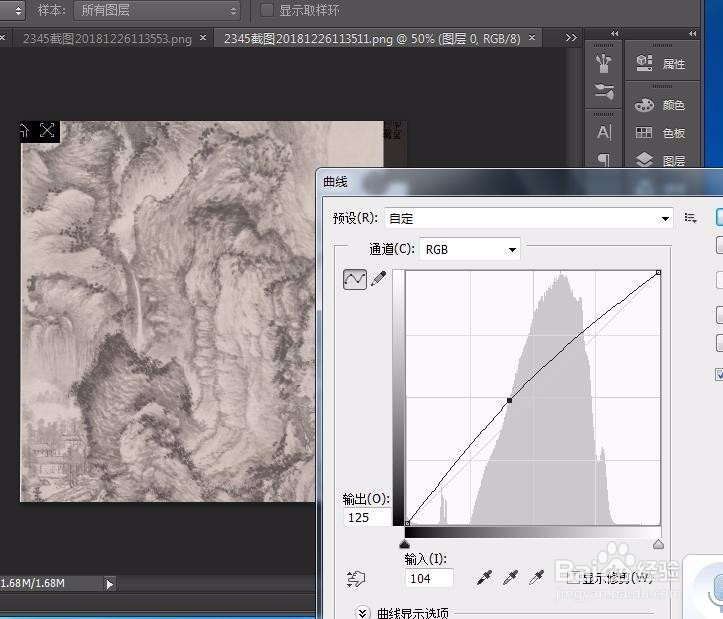The height and width of the screenshot is (619, 723).
Task: Click the 1.68M/1.68M document size readout
Action: [x=33, y=583]
